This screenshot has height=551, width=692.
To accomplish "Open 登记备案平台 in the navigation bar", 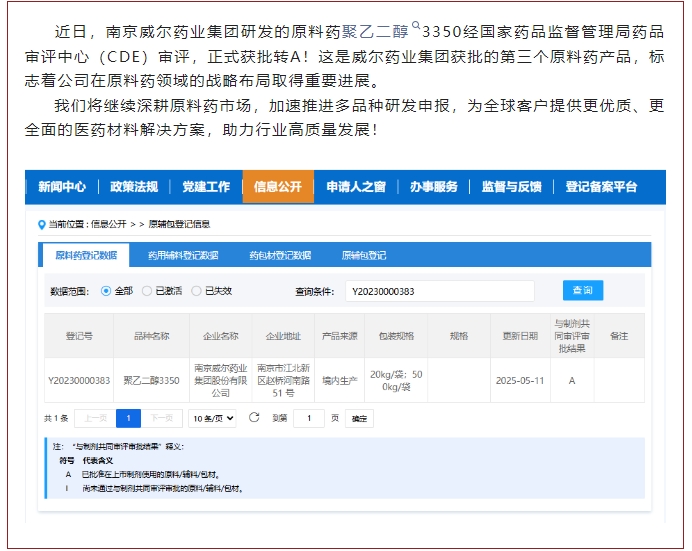I will pos(601,187).
